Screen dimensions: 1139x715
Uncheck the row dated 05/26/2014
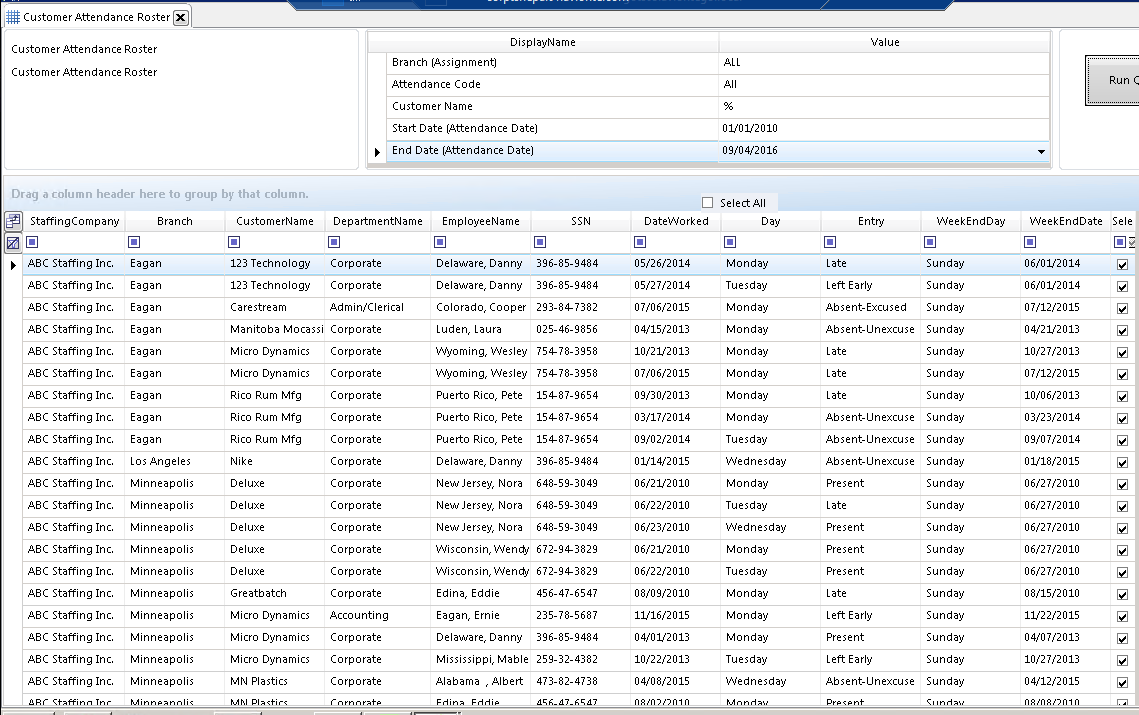coord(1122,264)
